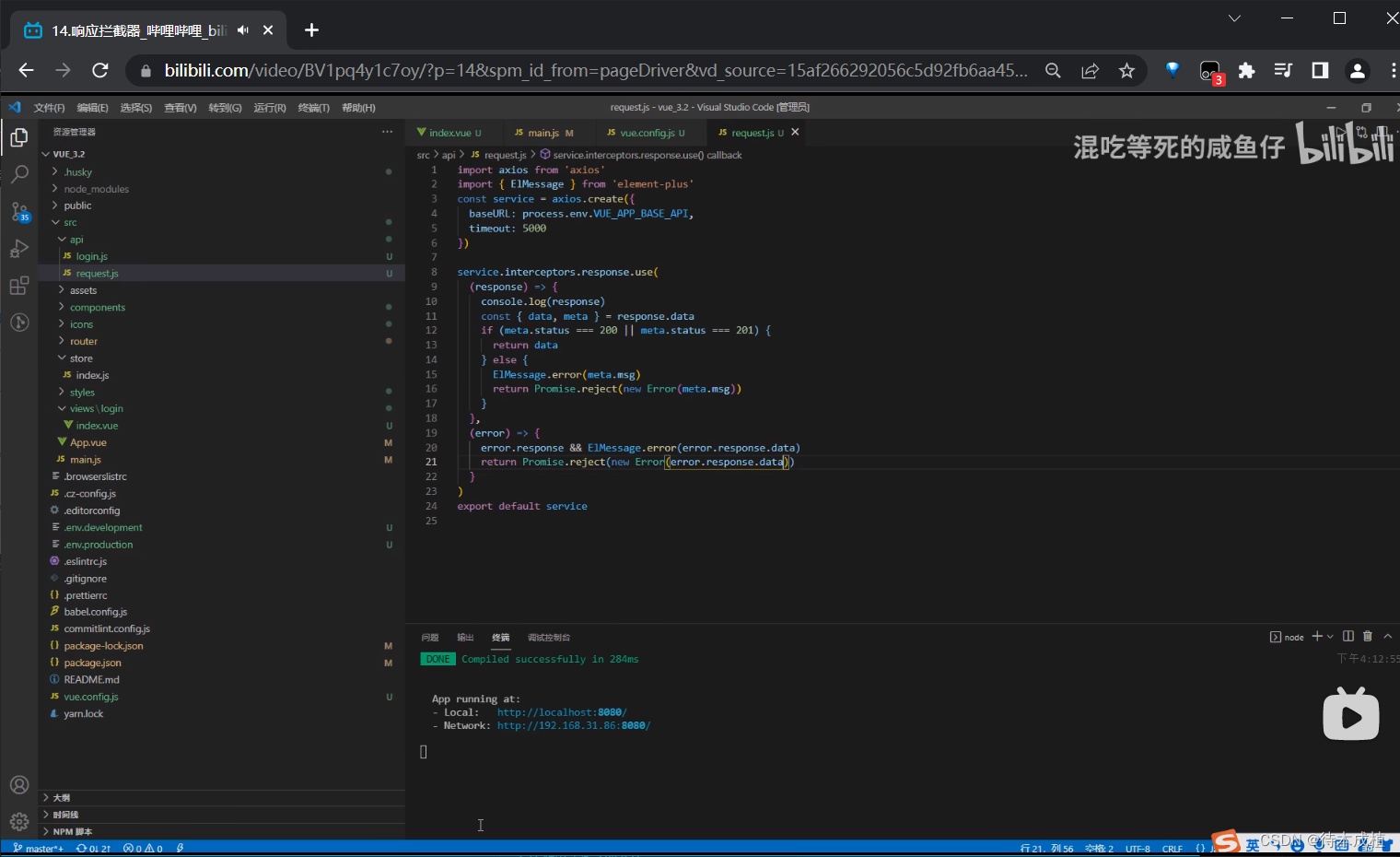Click the explorer panel more actions ellipsis
Image resolution: width=1400 pixels, height=857 pixels.
[388, 132]
